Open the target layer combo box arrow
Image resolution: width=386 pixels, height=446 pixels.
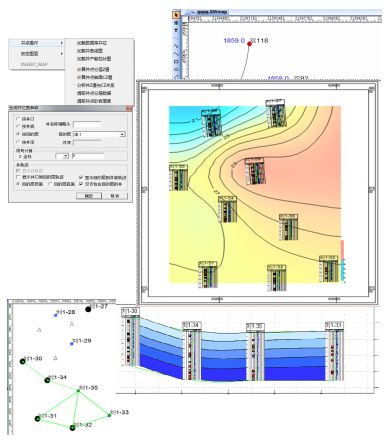(122, 134)
